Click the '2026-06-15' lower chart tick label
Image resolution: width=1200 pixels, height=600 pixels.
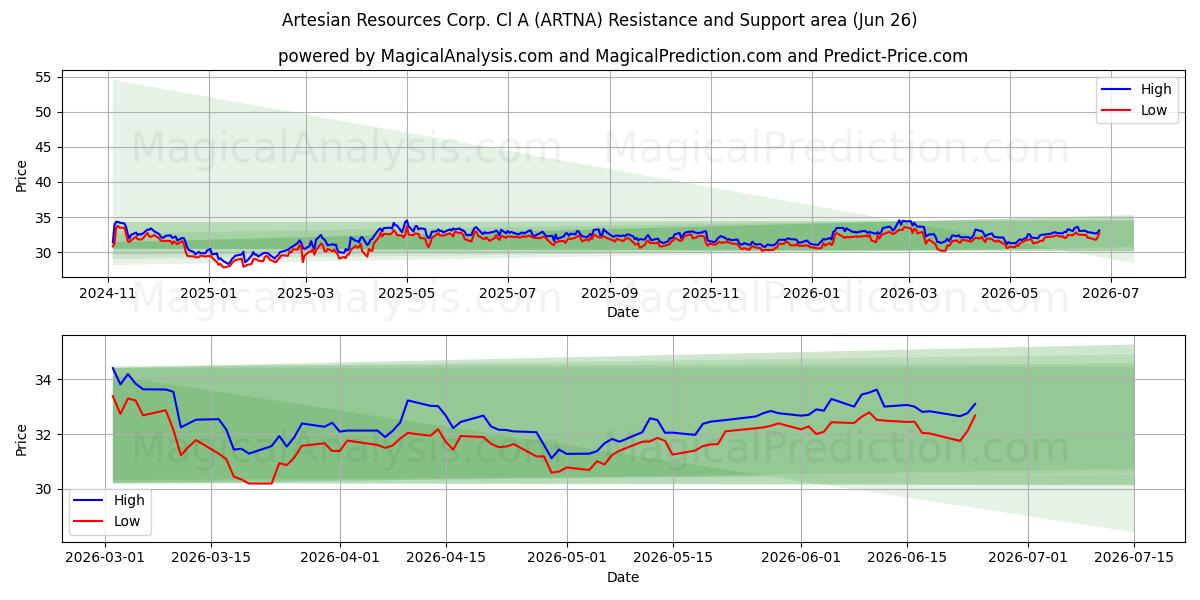907,558
